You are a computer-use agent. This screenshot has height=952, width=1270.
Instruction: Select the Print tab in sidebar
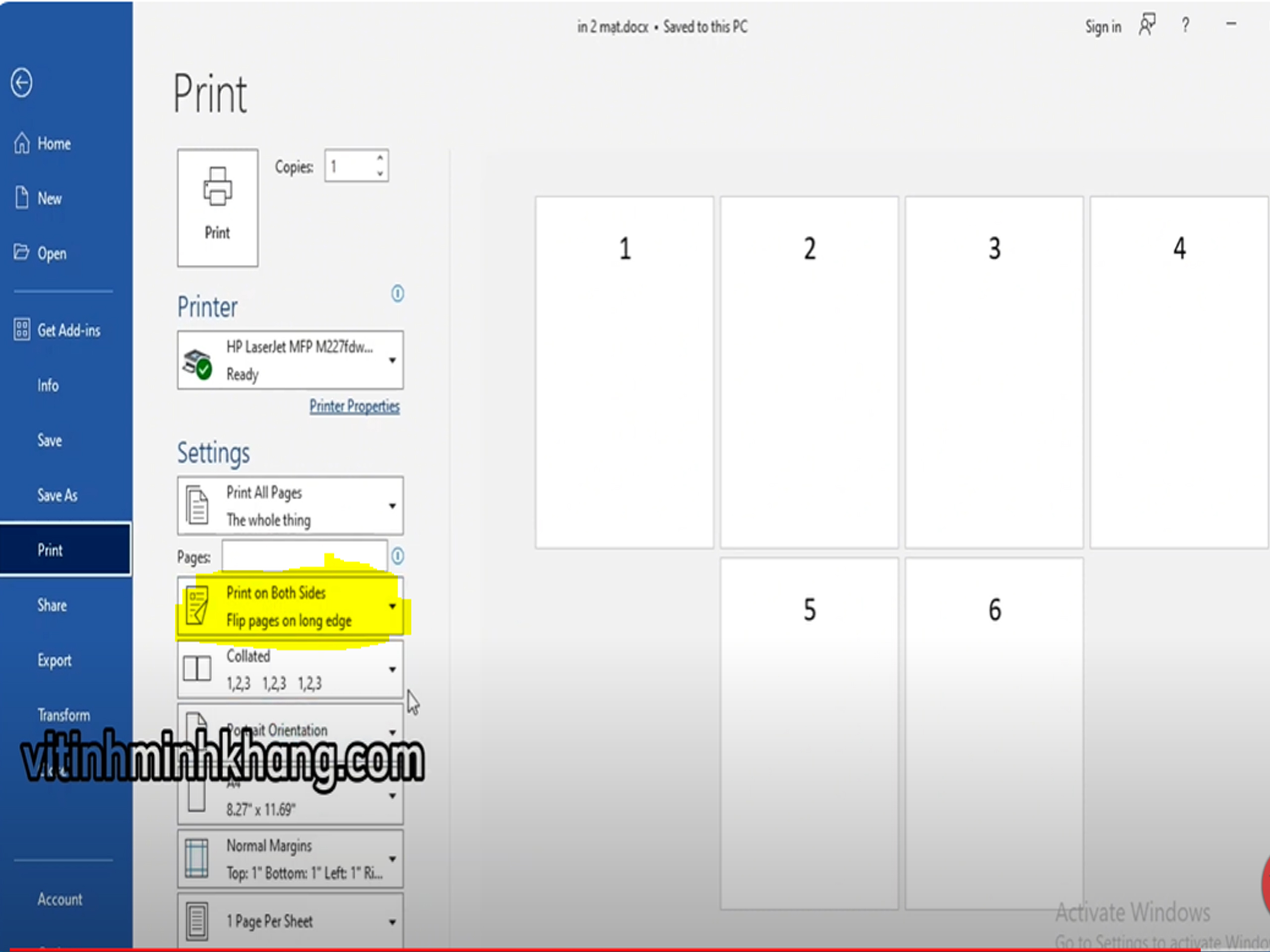coord(66,550)
